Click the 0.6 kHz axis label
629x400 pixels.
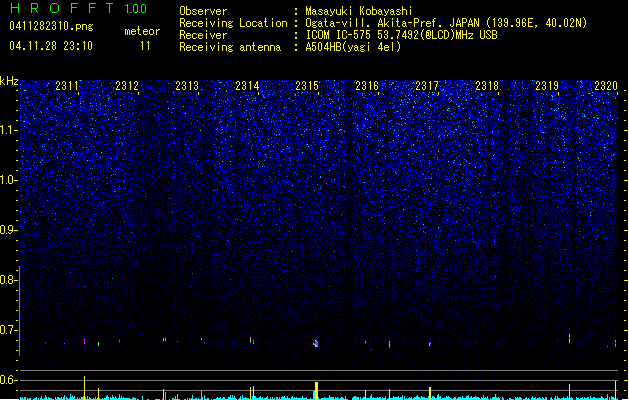(8, 380)
